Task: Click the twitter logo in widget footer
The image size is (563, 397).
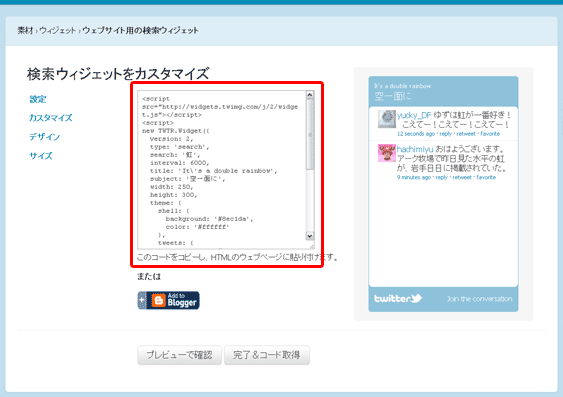Action: [398, 298]
